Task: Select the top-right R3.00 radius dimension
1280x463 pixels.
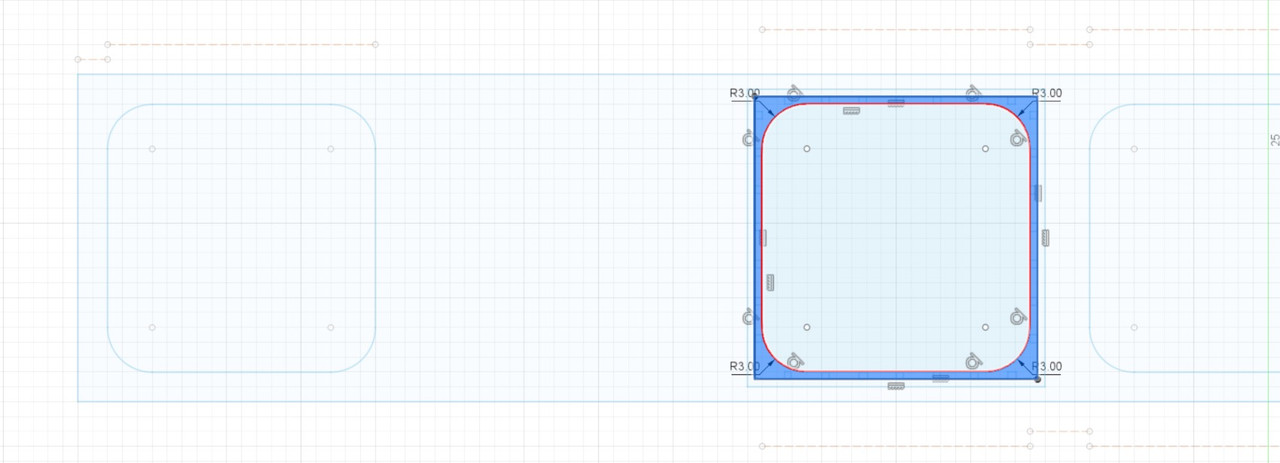Action: [x=1047, y=93]
